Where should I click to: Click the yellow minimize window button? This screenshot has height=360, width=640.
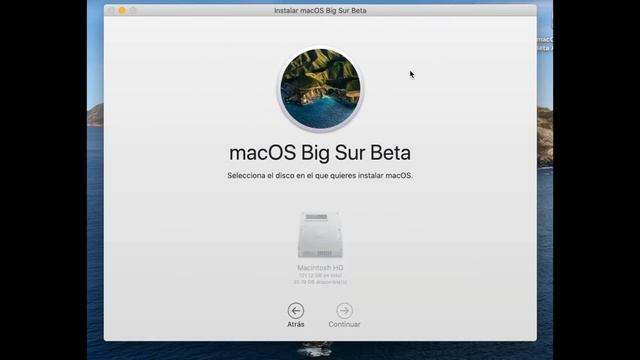coord(122,11)
